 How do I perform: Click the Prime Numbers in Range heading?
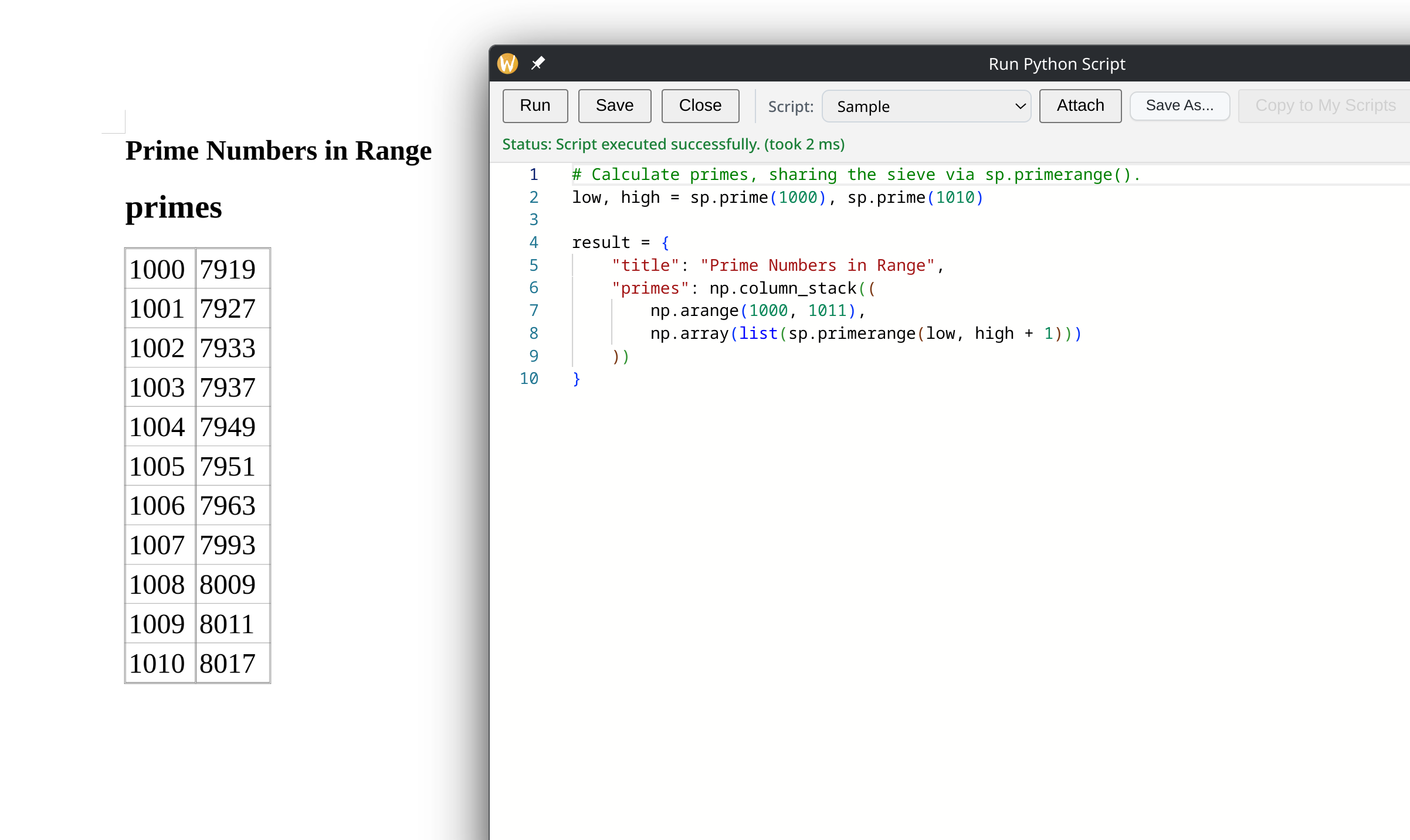tap(279, 151)
